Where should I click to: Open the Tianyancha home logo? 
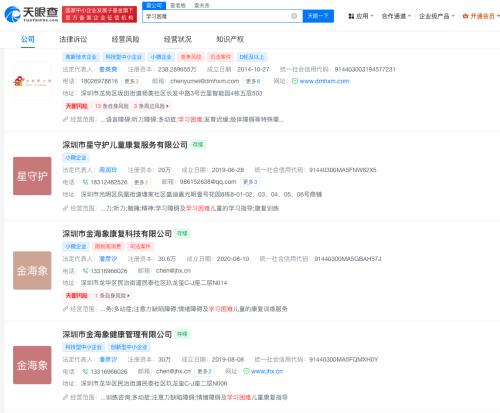click(31, 14)
